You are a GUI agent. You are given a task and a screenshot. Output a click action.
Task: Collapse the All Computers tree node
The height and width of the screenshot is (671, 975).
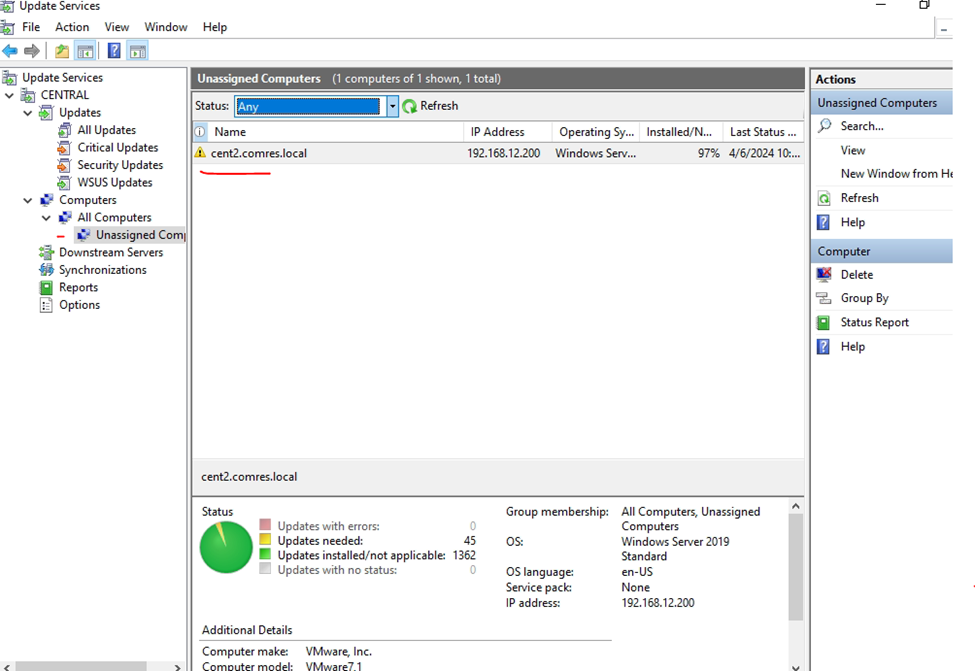pos(46,218)
